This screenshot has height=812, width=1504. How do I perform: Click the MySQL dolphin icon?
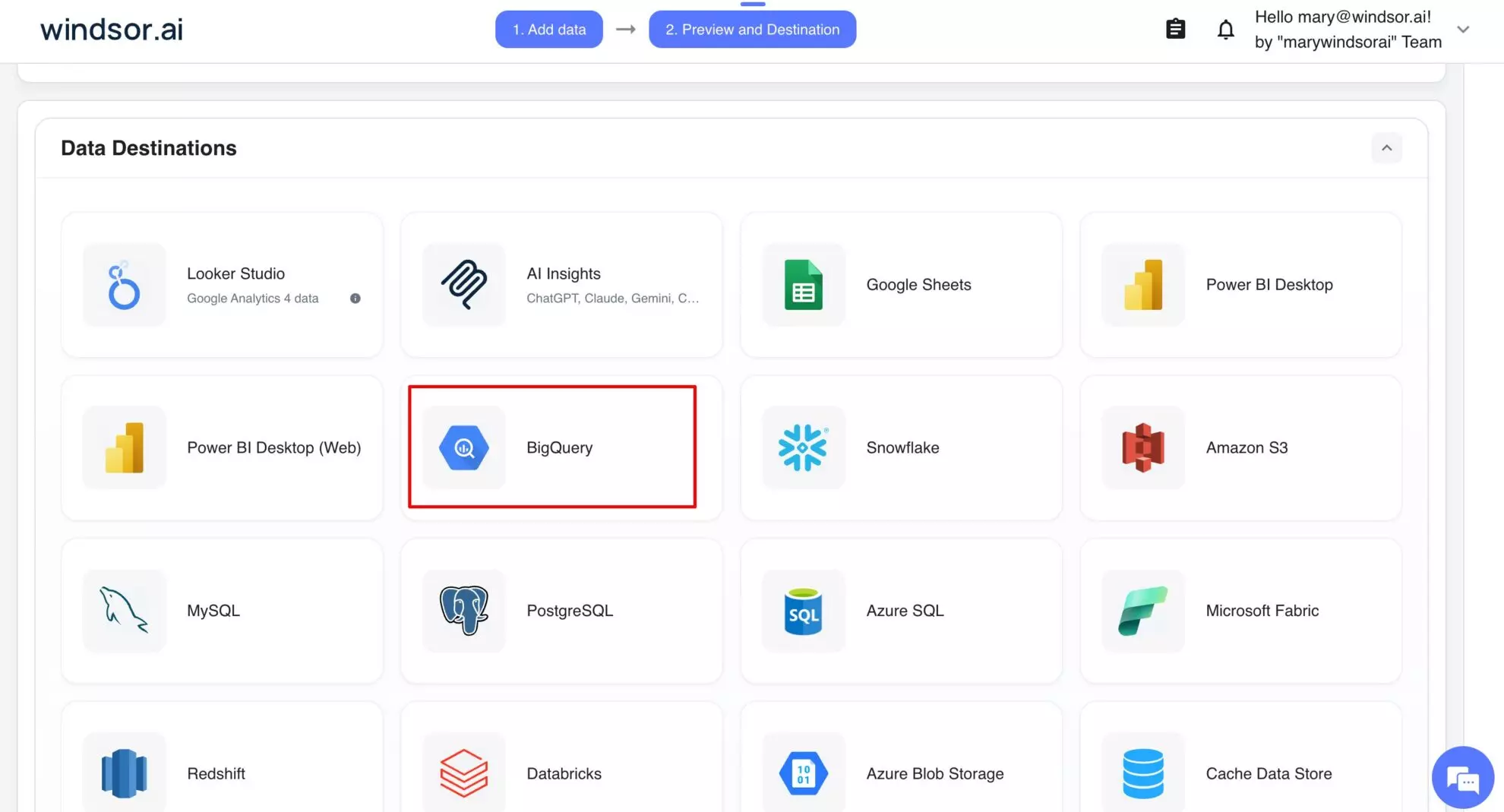coord(125,611)
